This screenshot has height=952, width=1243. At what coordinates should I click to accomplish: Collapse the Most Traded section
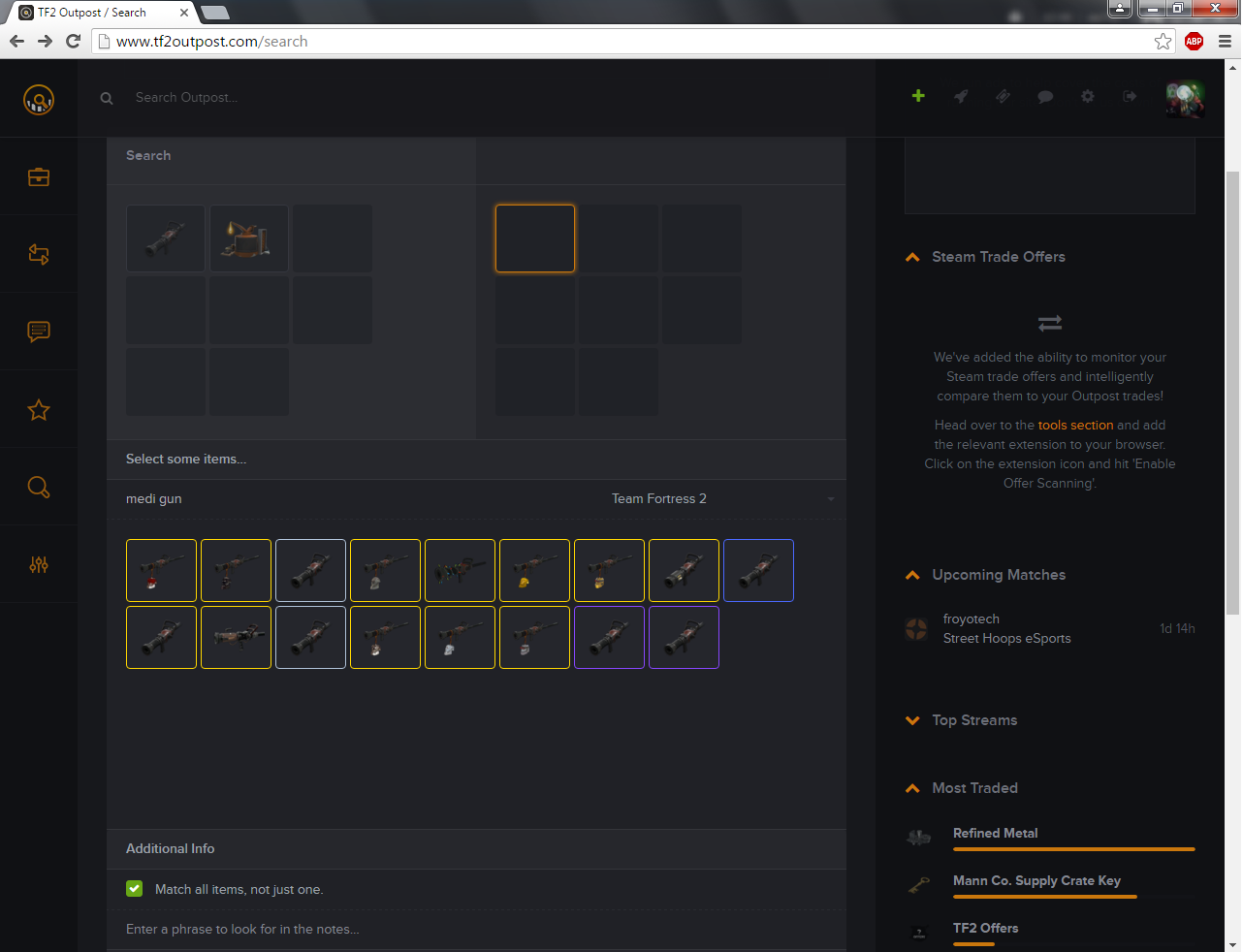(x=912, y=788)
